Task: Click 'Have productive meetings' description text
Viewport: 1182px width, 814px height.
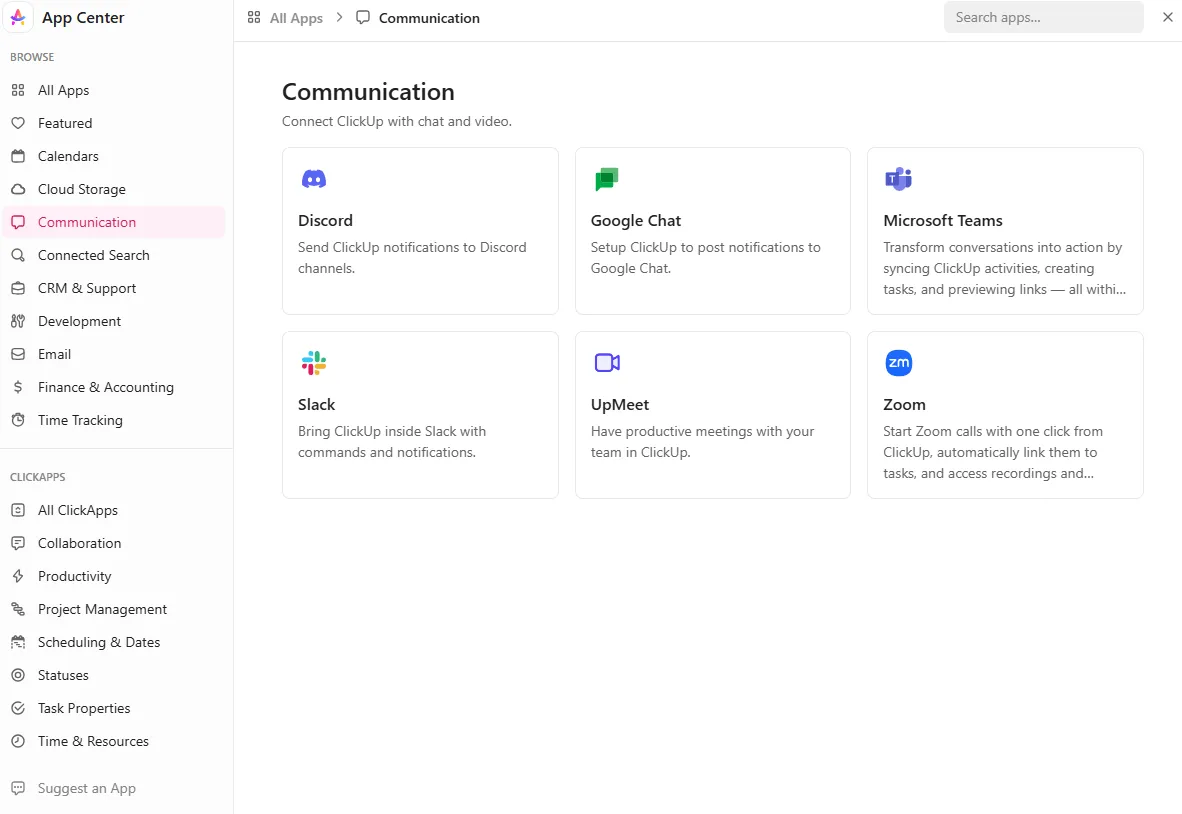Action: coord(702,442)
